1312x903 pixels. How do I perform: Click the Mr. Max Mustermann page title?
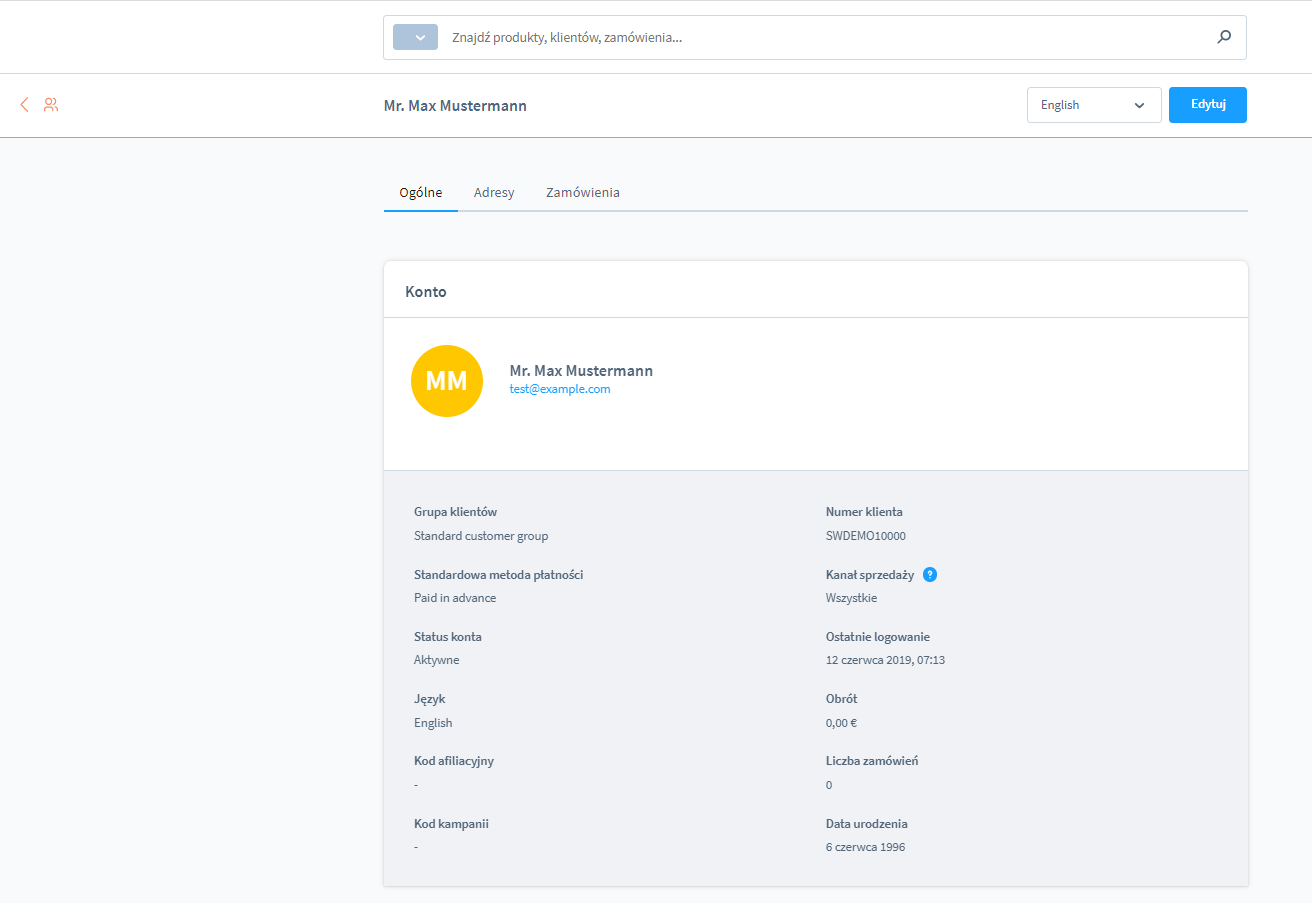(455, 104)
